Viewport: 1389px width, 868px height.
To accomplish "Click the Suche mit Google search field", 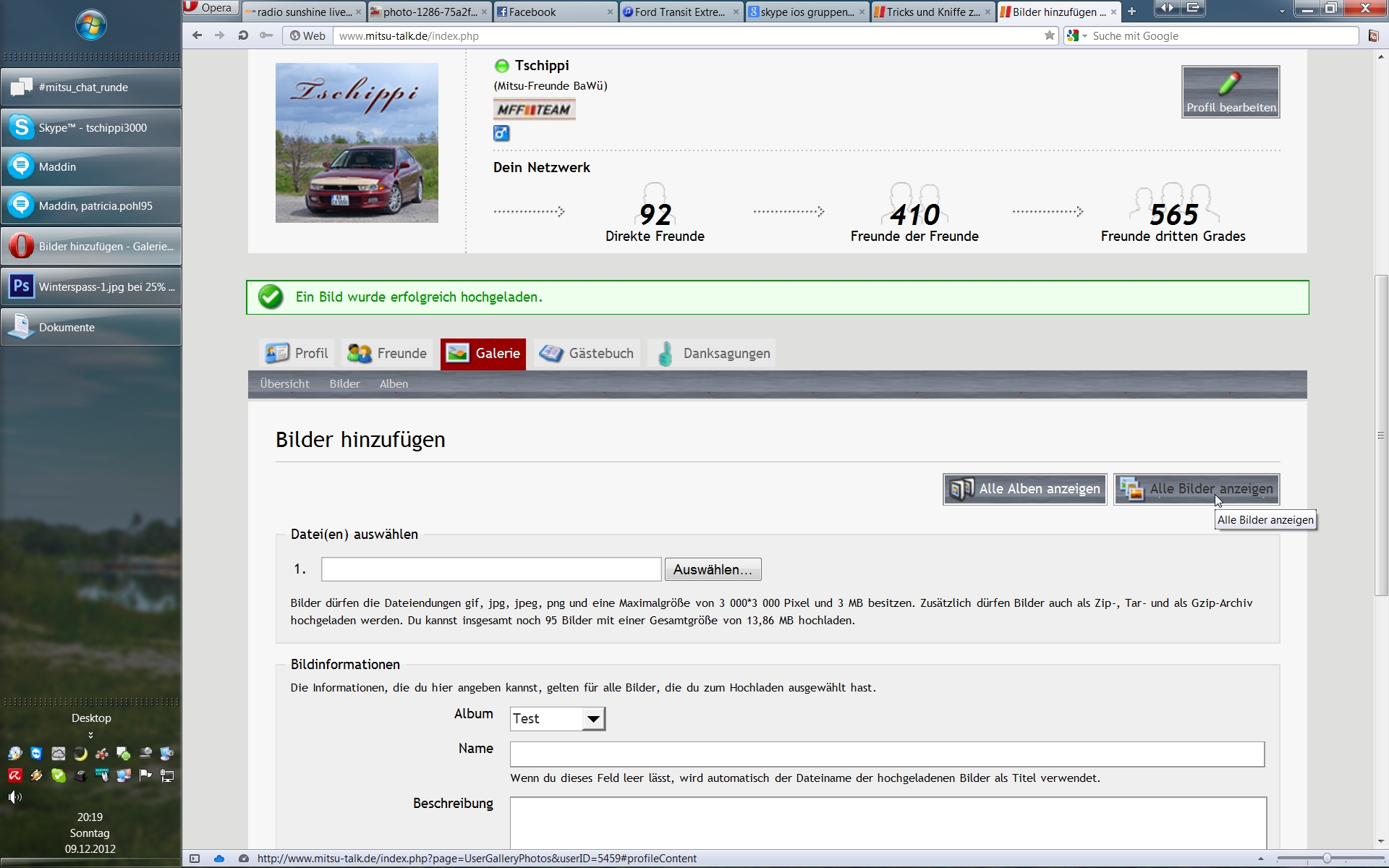I will [1223, 35].
